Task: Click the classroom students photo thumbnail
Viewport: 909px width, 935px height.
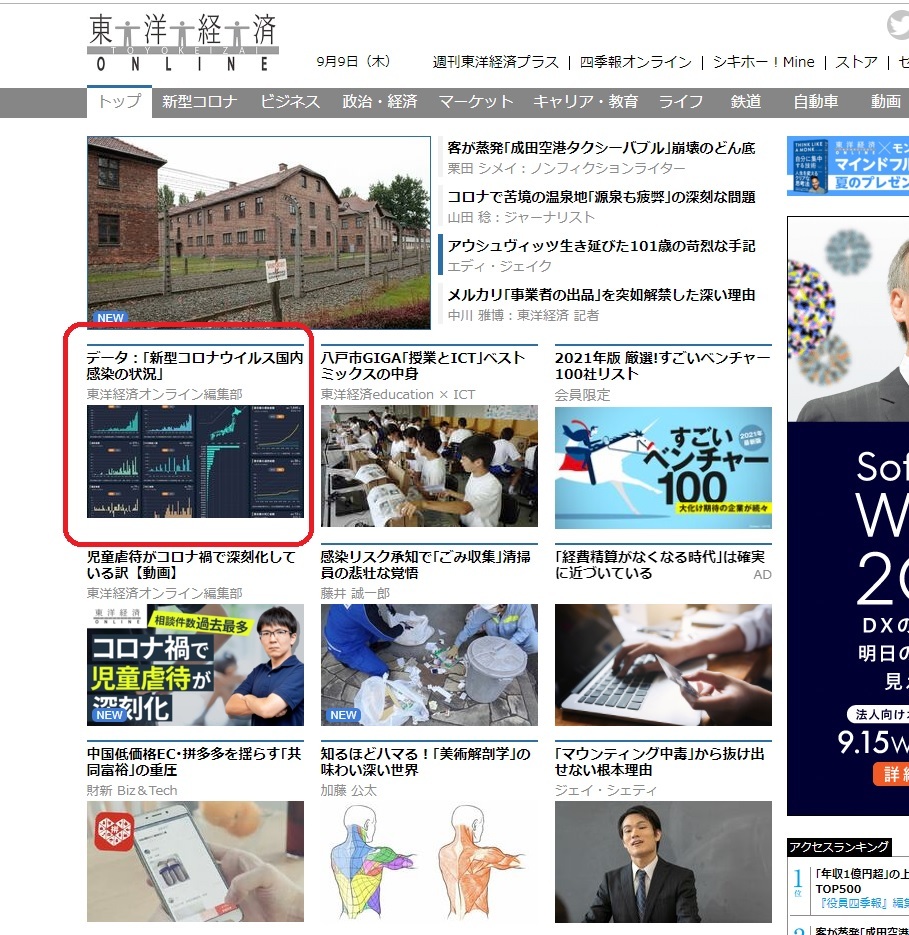Action: click(x=429, y=466)
